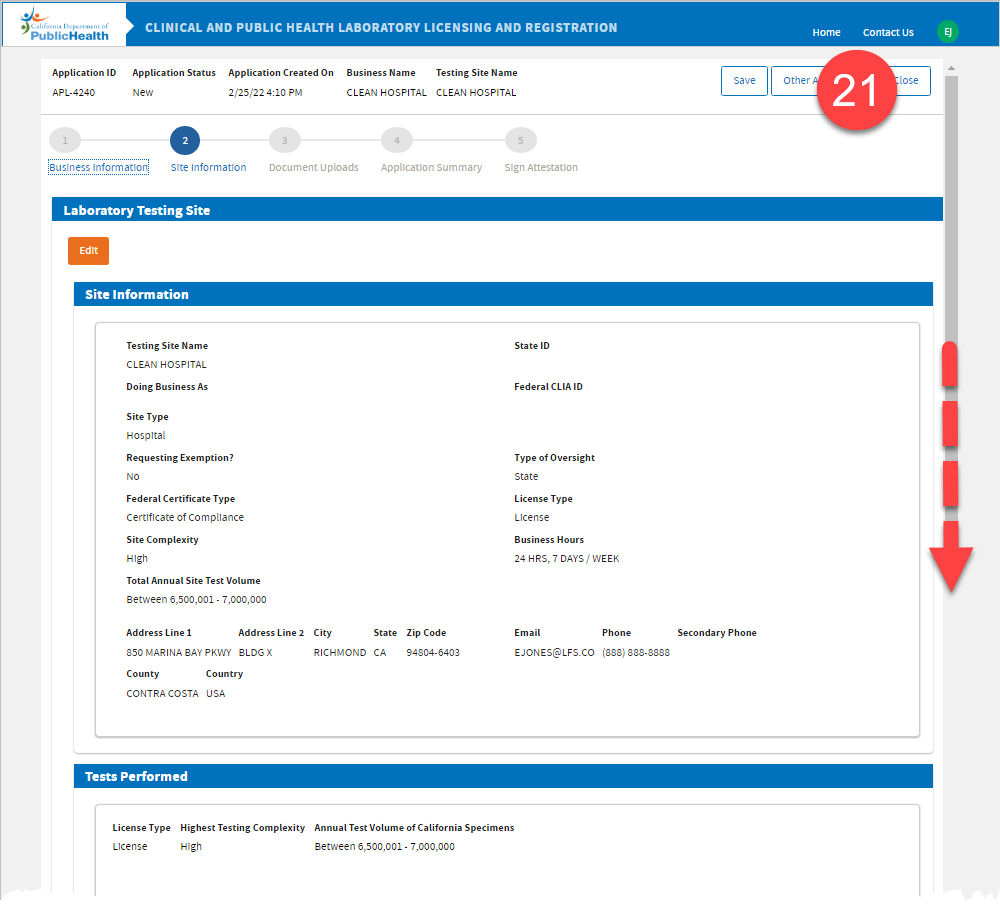Click the CONTRA COSTA county value
The image size is (1000, 904).
pyautogui.click(x=162, y=693)
